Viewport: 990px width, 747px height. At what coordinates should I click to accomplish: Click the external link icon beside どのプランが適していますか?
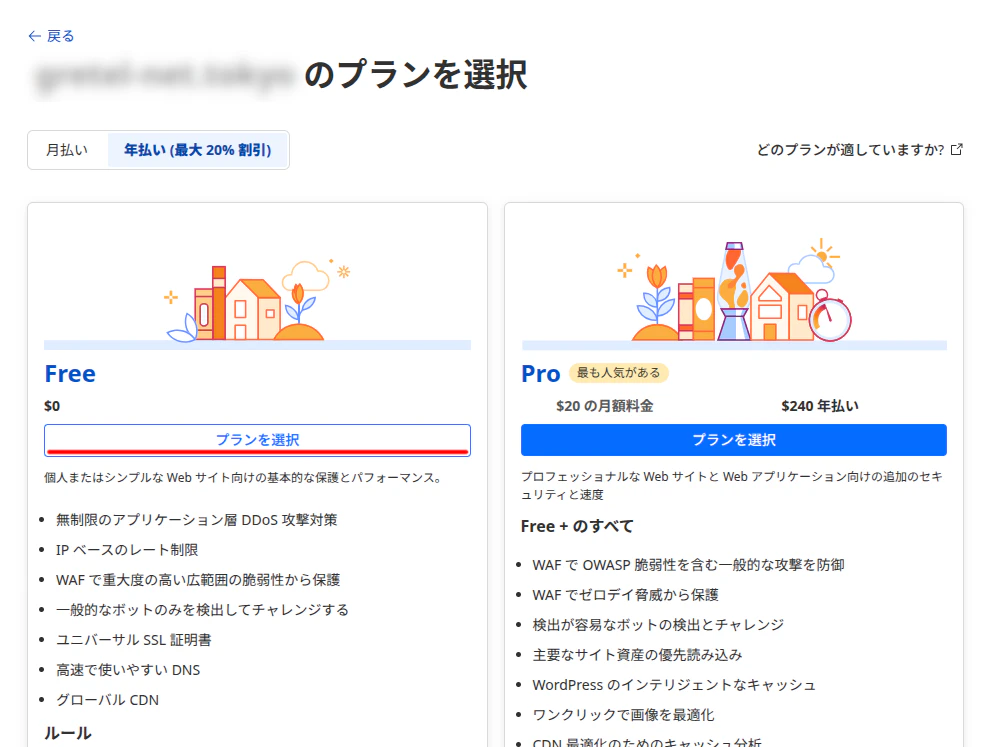957,150
